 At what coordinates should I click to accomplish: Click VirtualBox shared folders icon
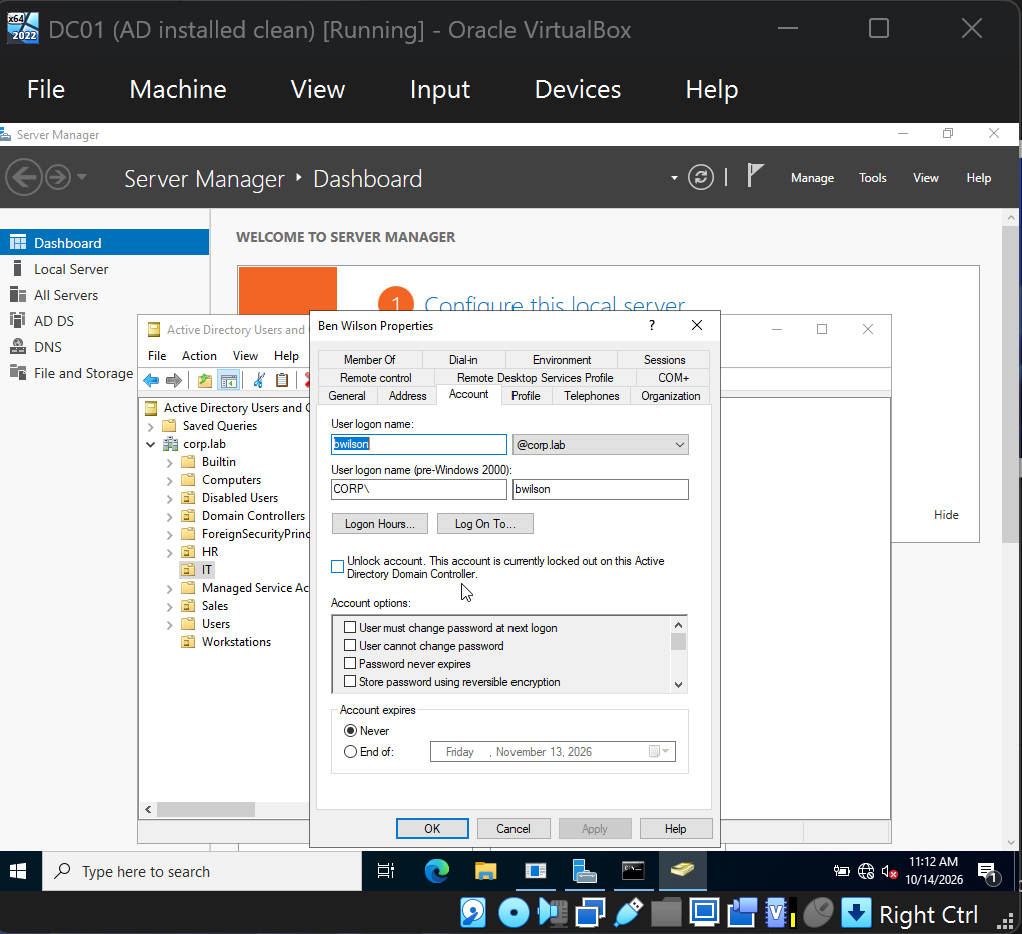(x=666, y=913)
